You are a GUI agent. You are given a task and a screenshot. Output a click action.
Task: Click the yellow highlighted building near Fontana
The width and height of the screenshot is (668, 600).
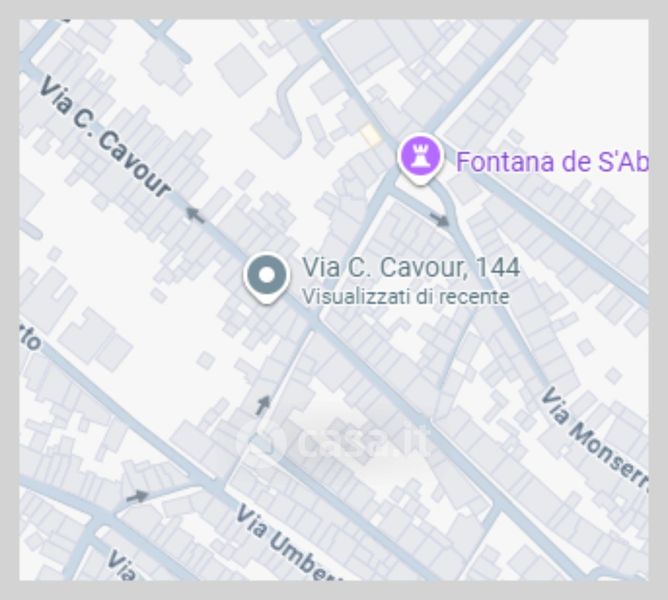coord(370,136)
